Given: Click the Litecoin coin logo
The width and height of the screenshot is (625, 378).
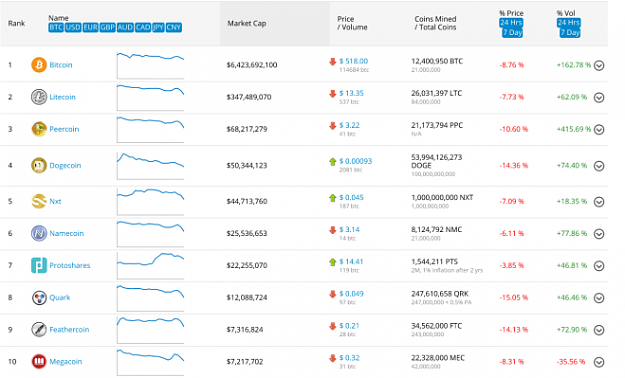Looking at the screenshot, I should click(39, 97).
